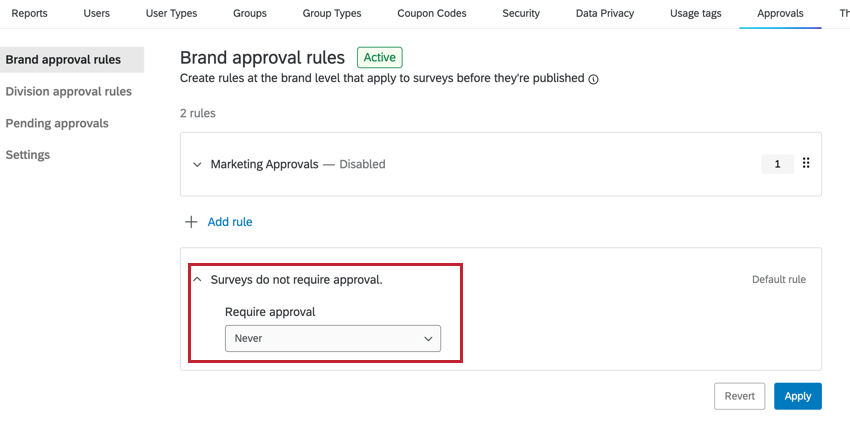Screen dimensions: 850x425
Task: Switch to the Reports tab
Action: (x=29, y=14)
